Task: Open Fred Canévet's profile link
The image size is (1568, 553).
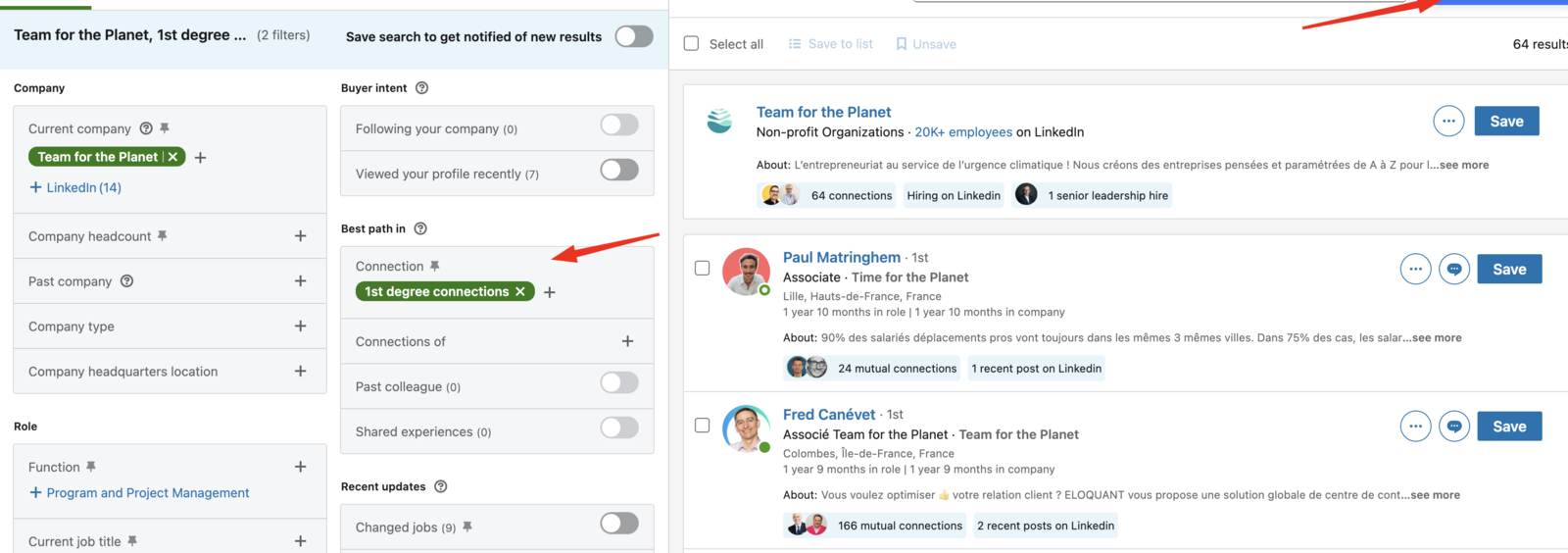Action: (x=829, y=414)
